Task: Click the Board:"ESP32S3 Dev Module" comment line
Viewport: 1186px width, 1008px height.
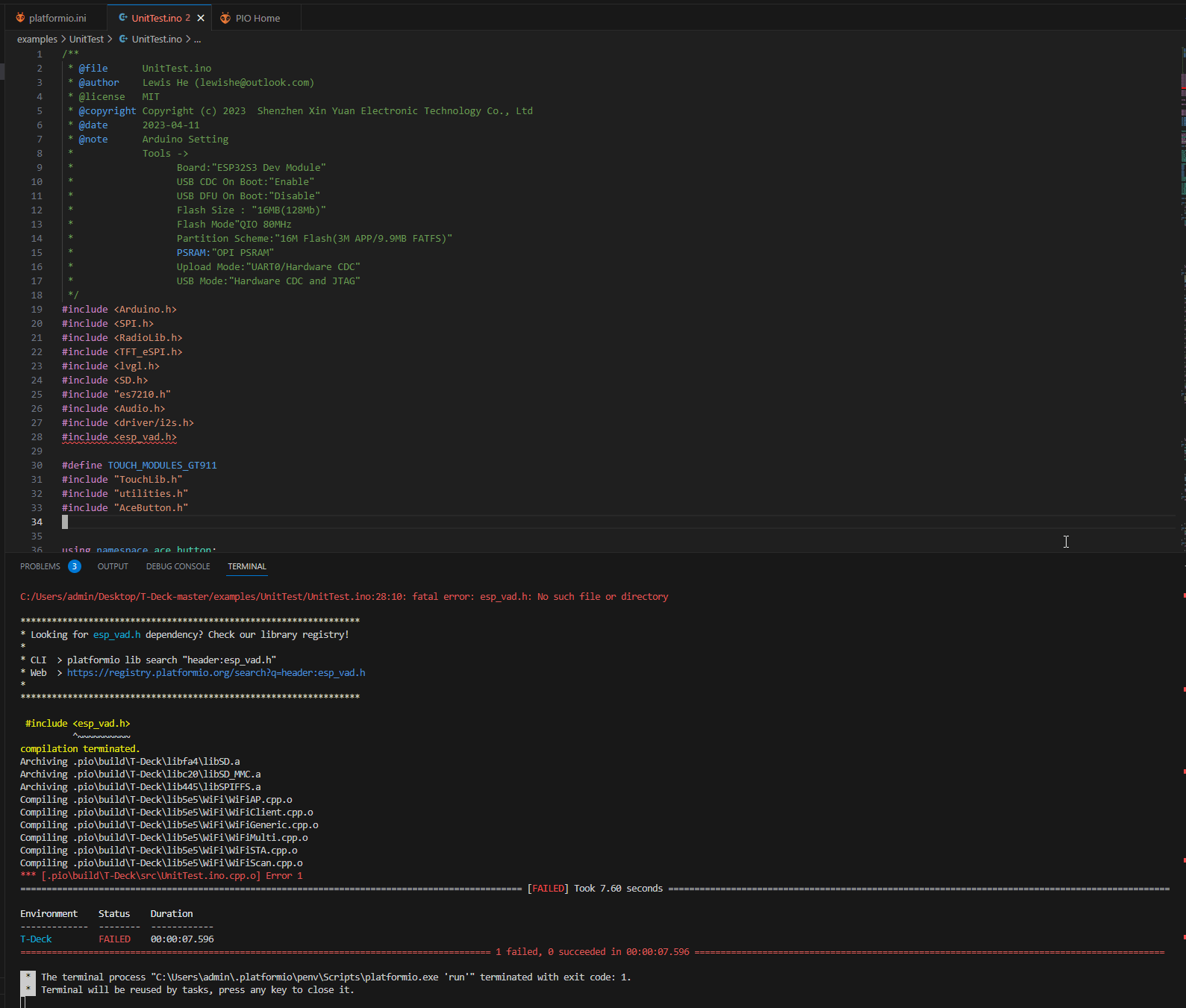Action: coord(251,168)
